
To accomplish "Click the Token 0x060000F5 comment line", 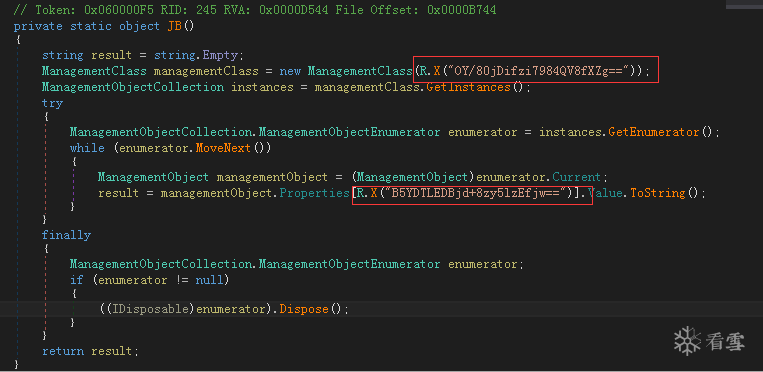I will pos(255,10).
